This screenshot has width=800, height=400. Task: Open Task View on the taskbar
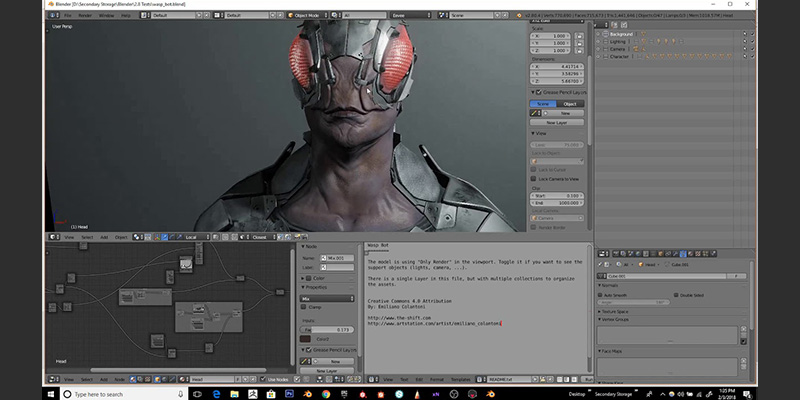pos(197,394)
